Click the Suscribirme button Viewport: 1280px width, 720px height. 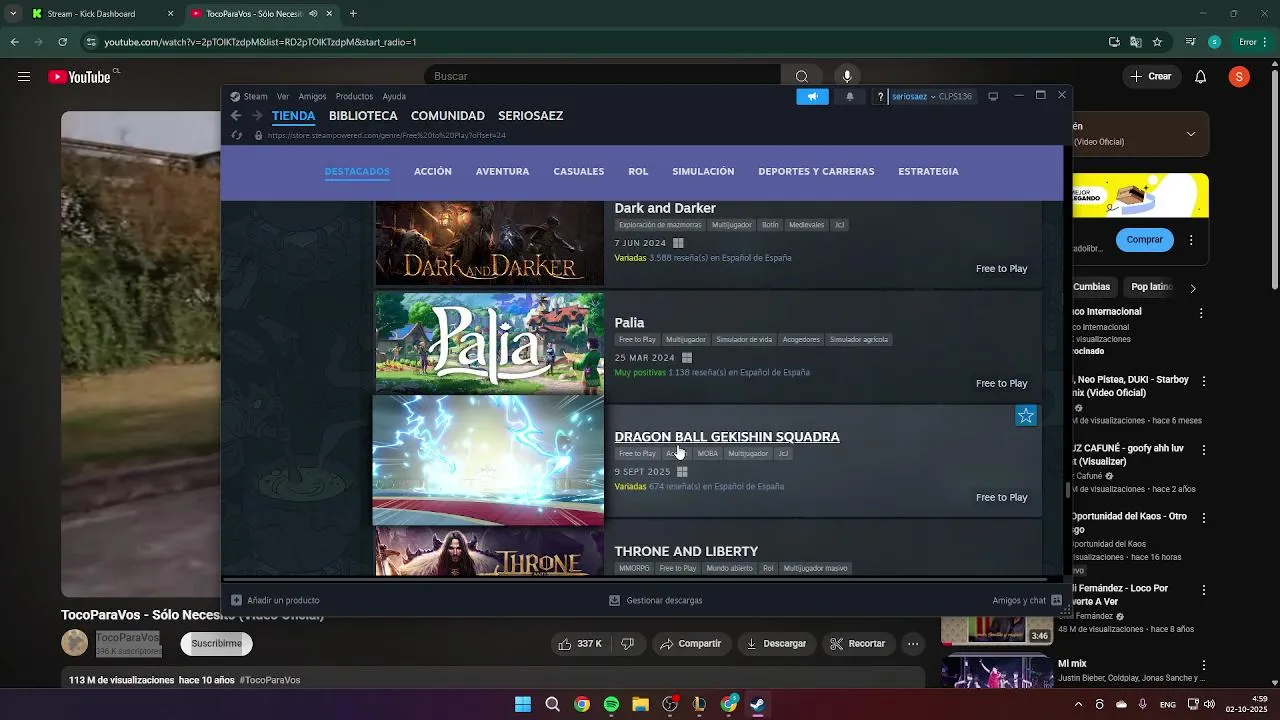tap(216, 644)
